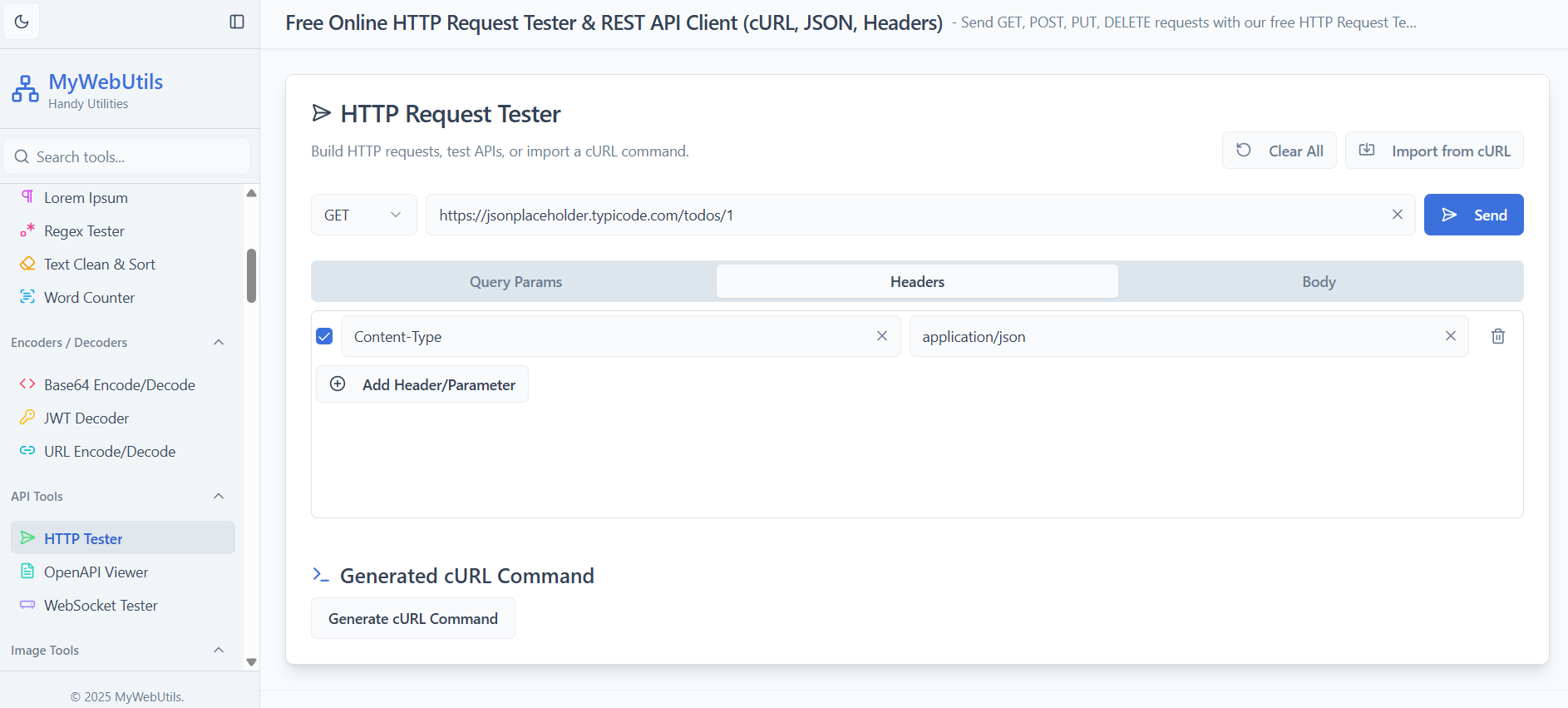1568x708 pixels.
Task: Collapse the API Tools section
Action: coord(219,497)
